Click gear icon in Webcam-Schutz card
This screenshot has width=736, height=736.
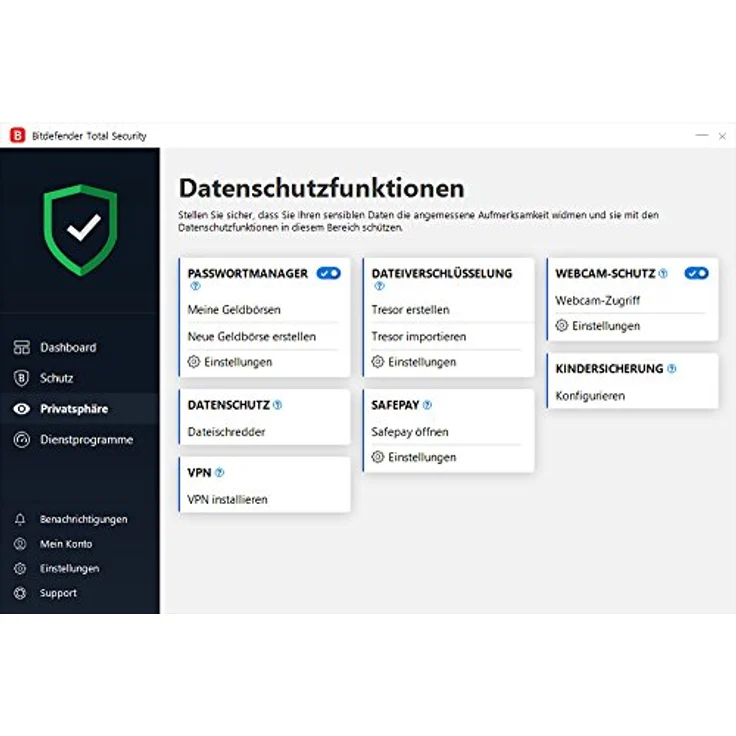562,325
